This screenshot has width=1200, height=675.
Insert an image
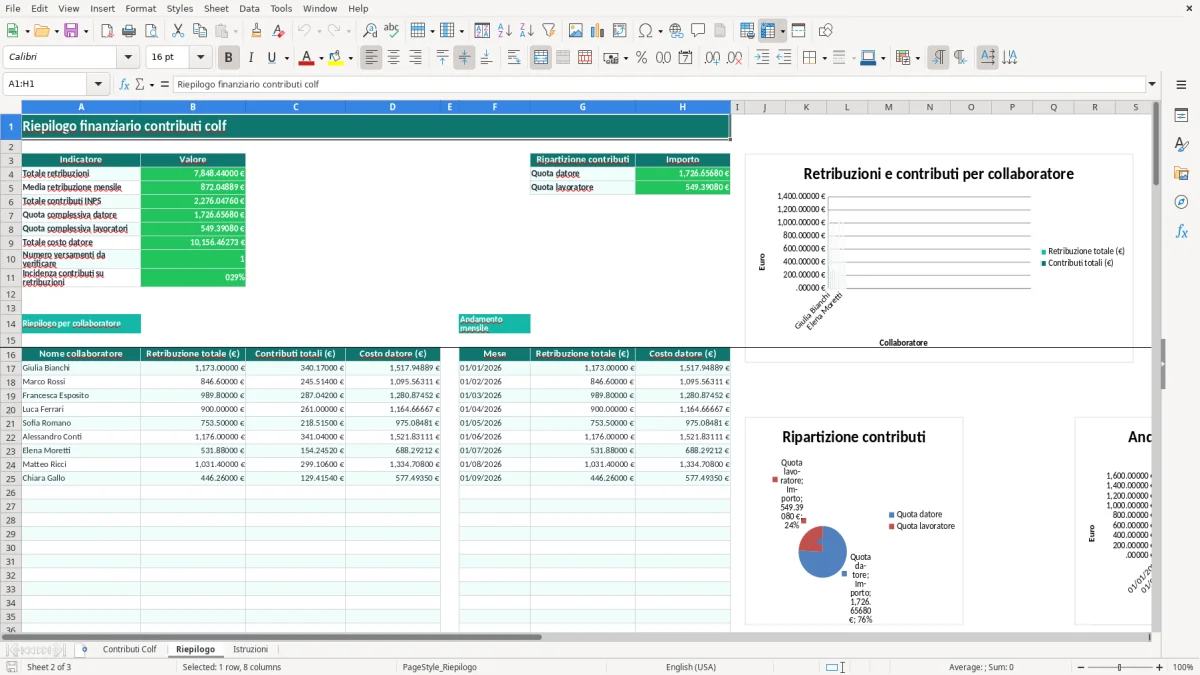pos(576,31)
